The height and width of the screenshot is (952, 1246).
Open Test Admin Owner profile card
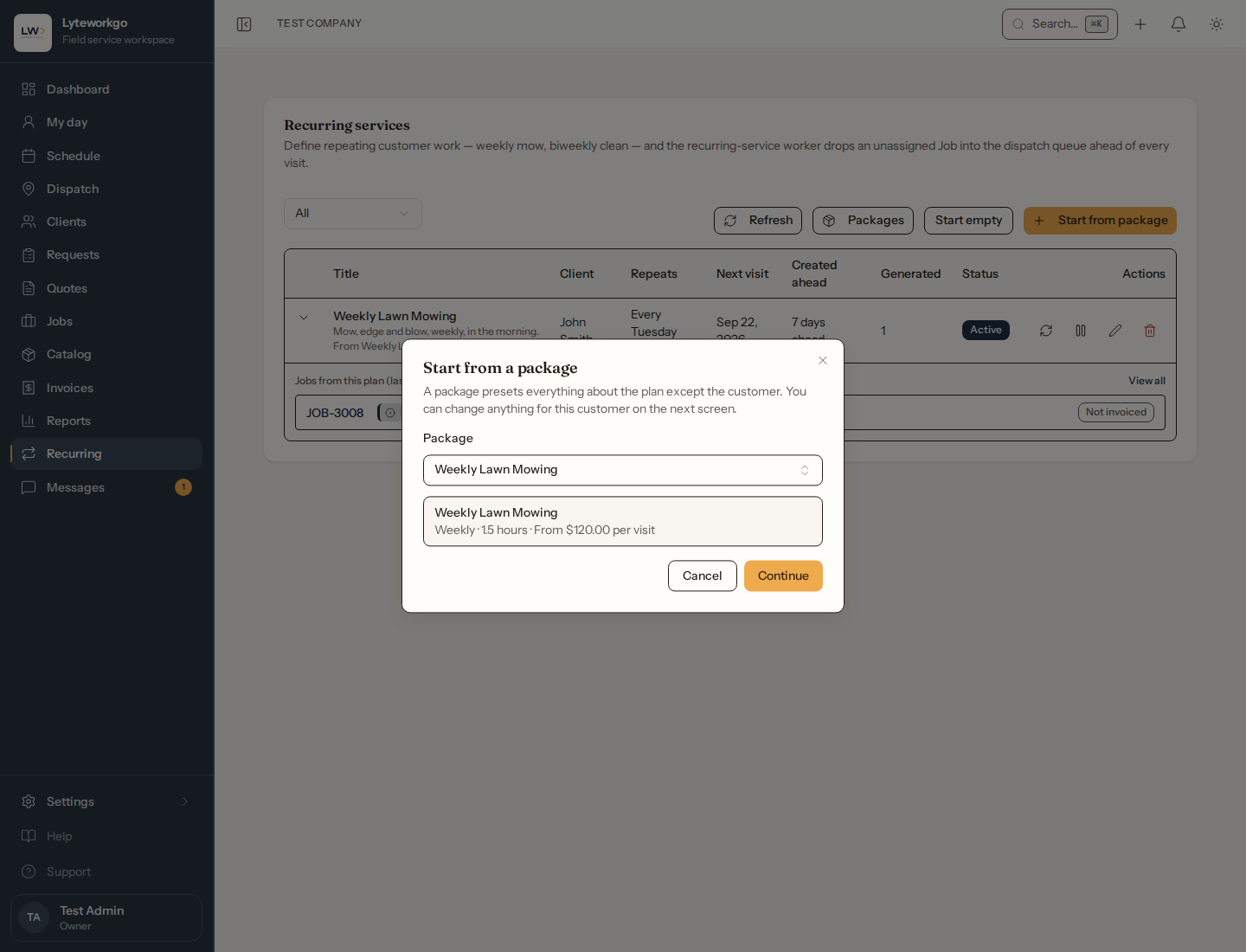tap(106, 917)
